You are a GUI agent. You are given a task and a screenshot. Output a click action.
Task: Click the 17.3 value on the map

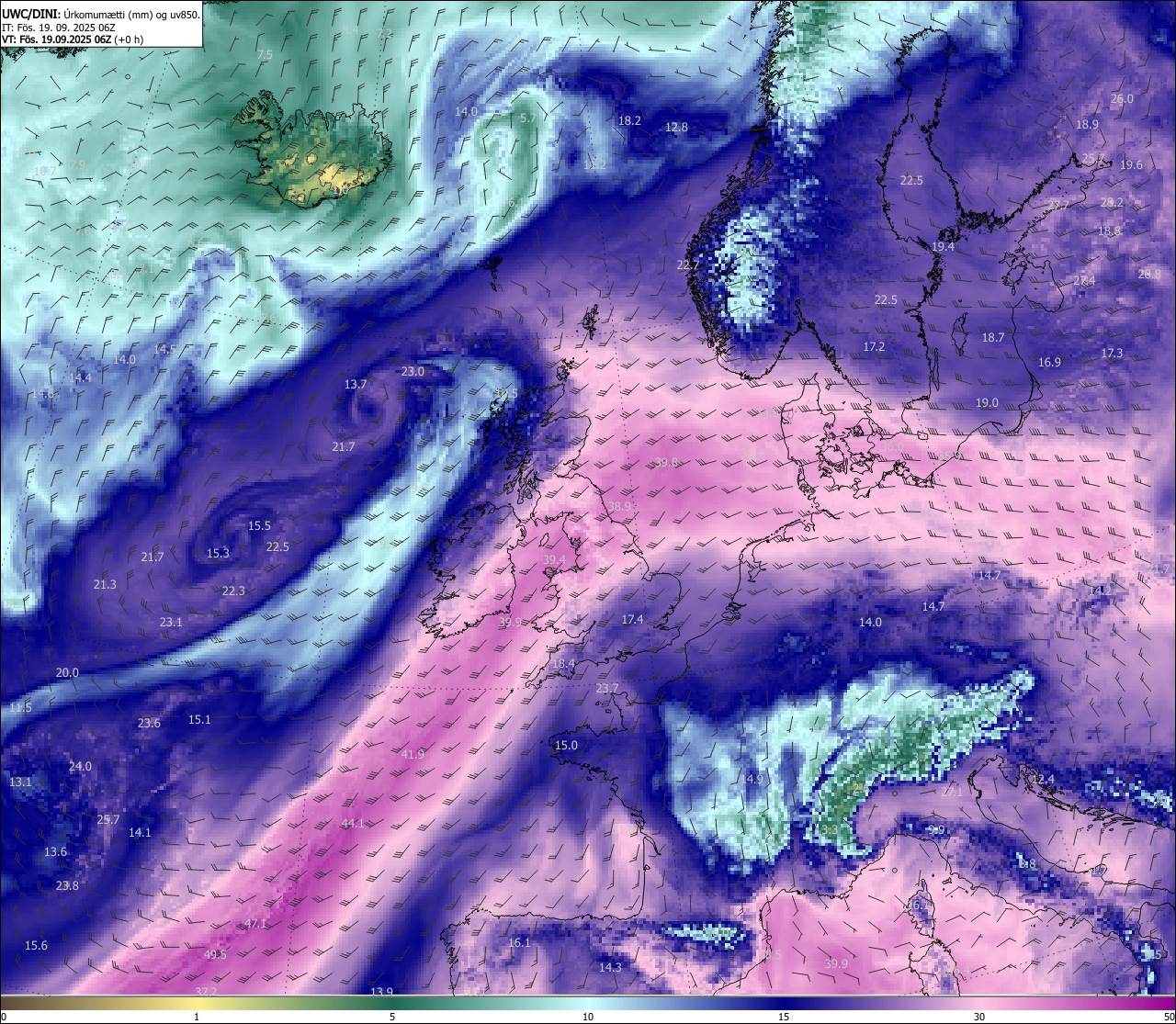(x=1112, y=354)
